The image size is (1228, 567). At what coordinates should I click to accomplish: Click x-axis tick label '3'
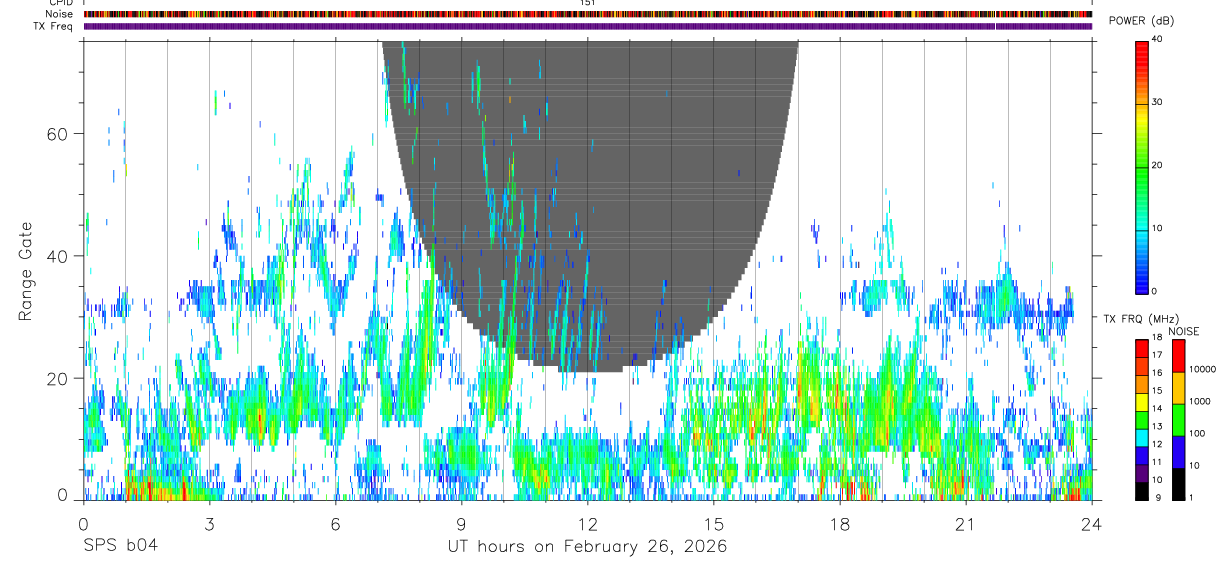[209, 524]
